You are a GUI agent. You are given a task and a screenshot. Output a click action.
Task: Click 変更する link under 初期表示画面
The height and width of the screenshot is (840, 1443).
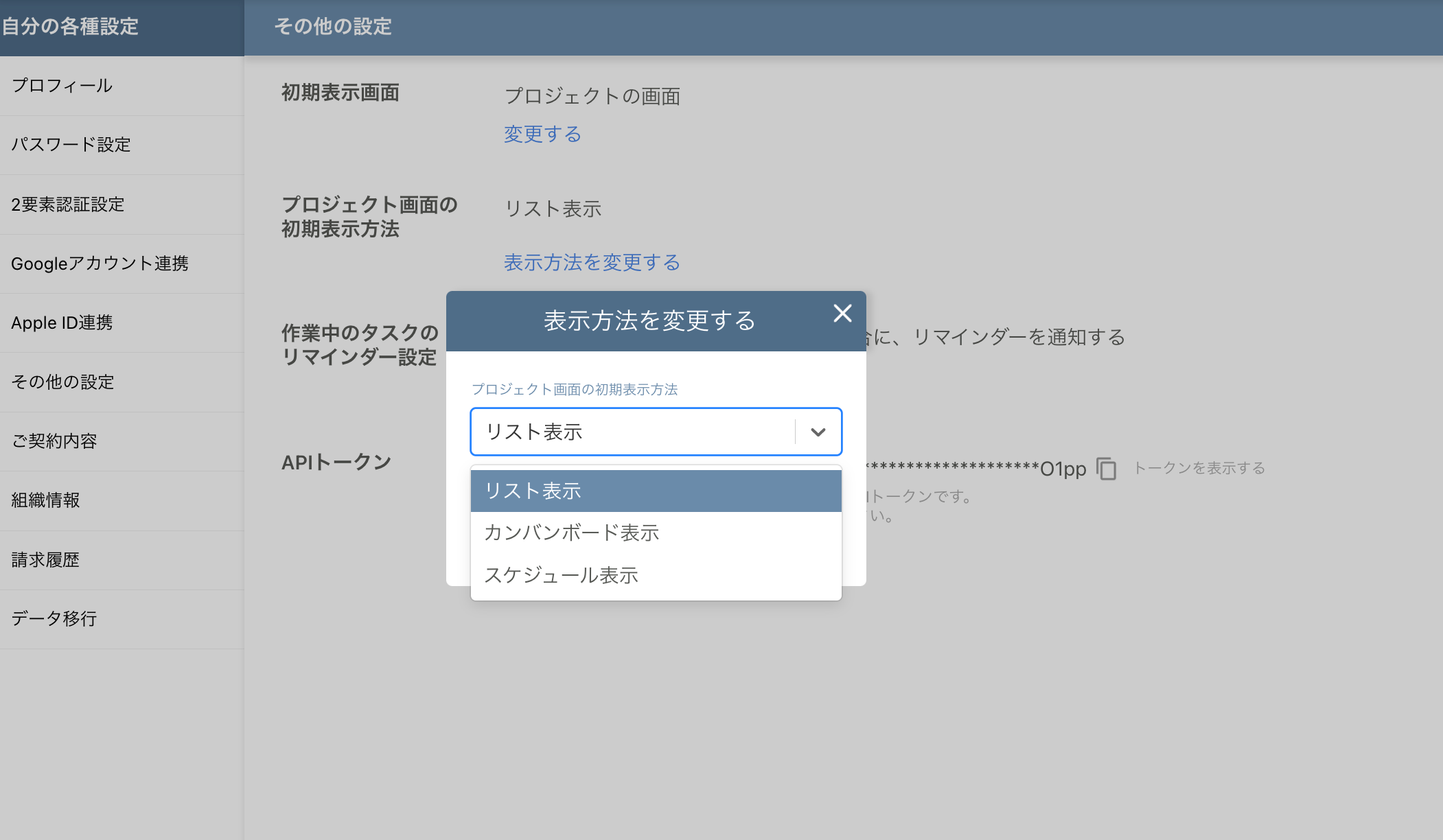click(x=542, y=134)
